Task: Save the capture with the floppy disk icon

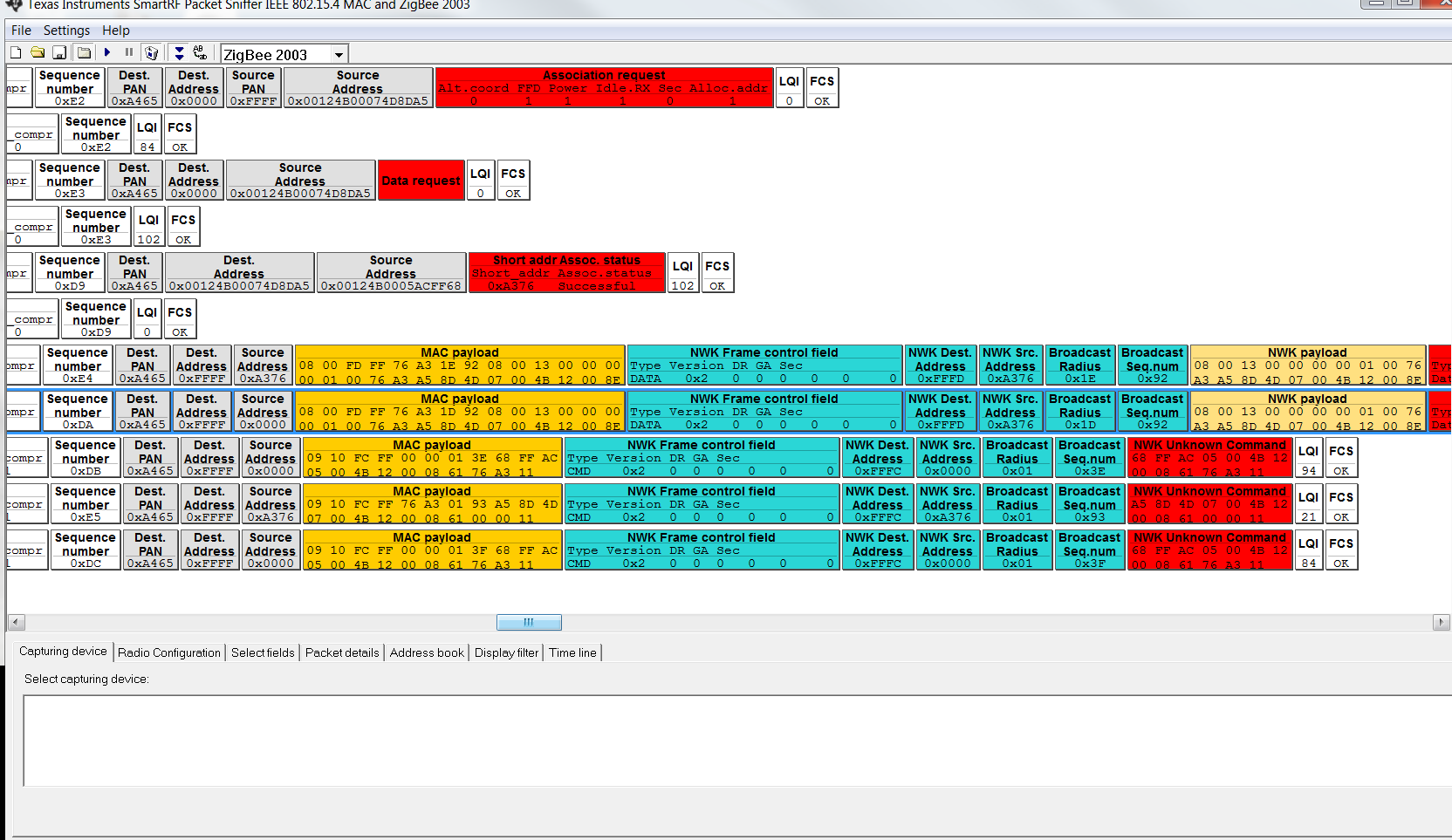Action: (59, 53)
